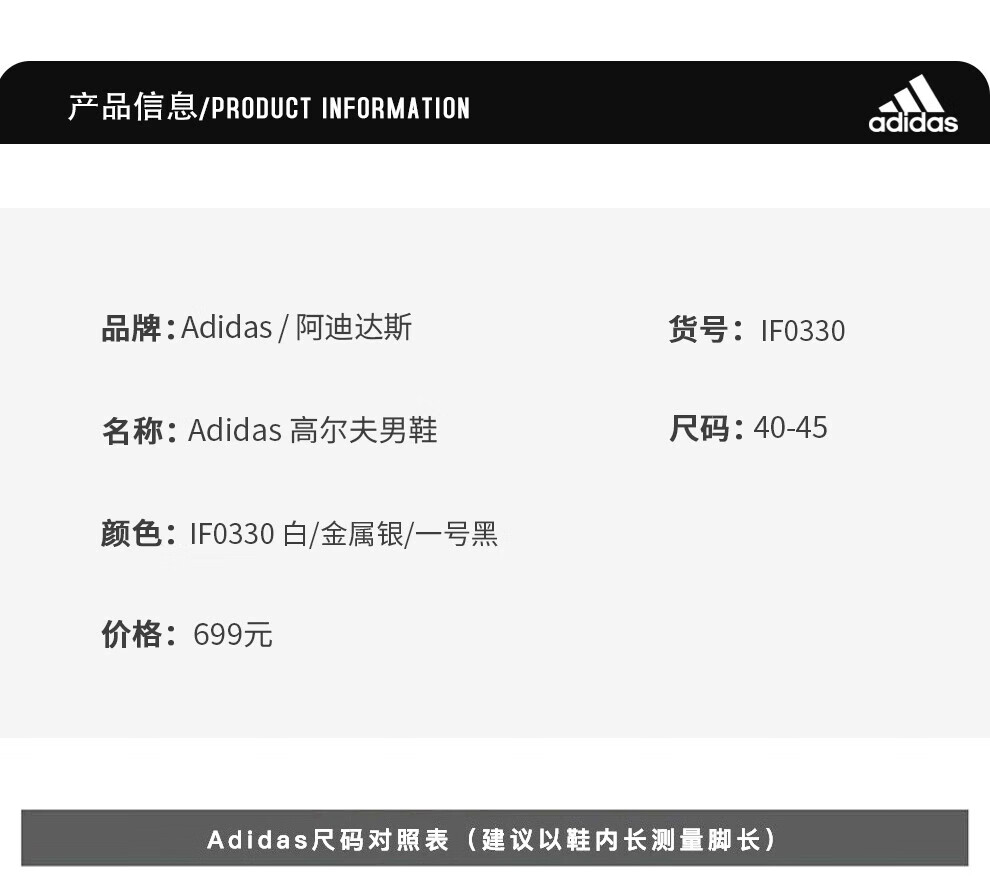Select the 40-45 size range value
990x876 pixels.
(x=790, y=428)
